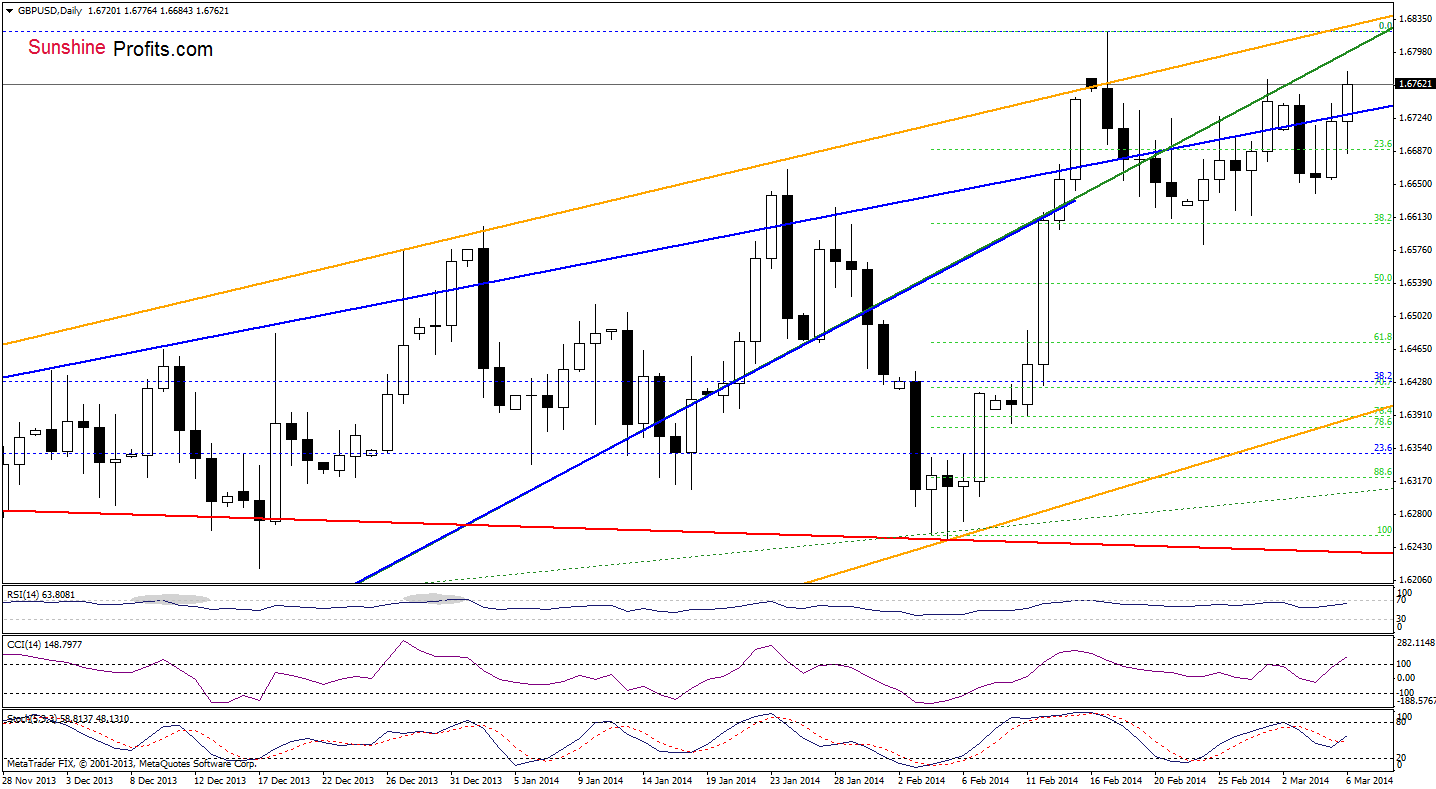Click the 1.62430 price axis label
This screenshot has height=789, width=1436.
tap(1415, 547)
